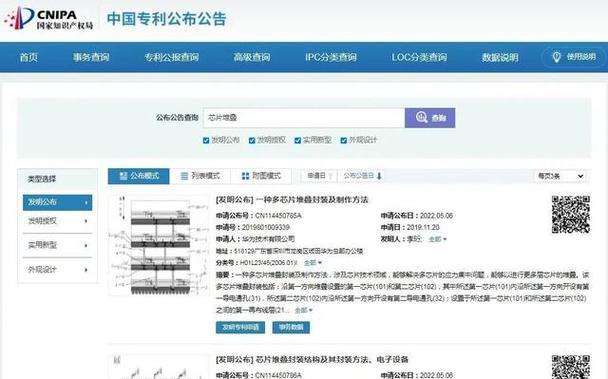Click the 发明专利申请 button
The image size is (608, 379).
pyautogui.click(x=240, y=327)
